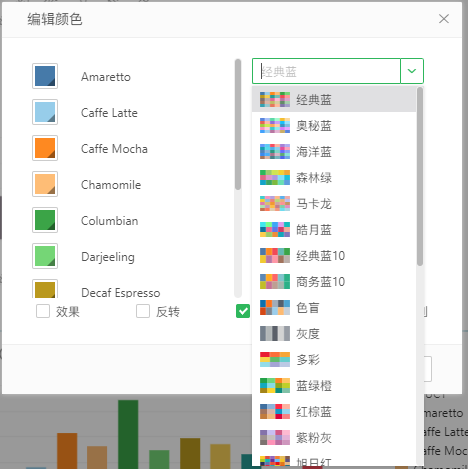Enable the 效果 checkbox

coord(43,311)
